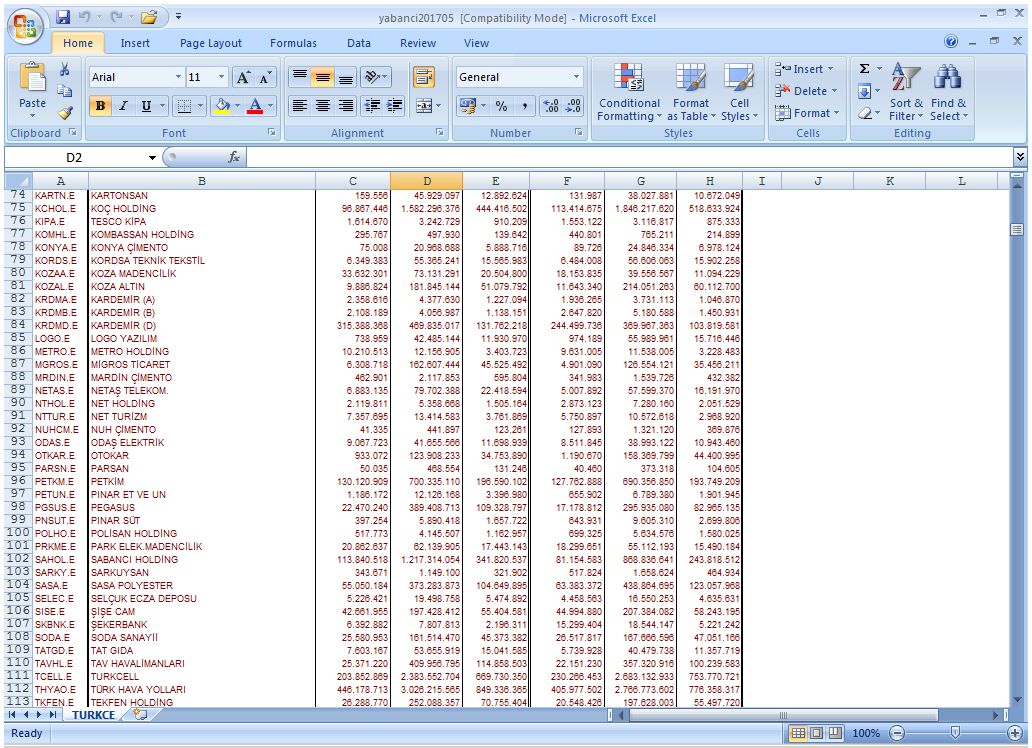The width and height of the screenshot is (1032, 748).
Task: Open the font name dropdown Arial
Action: point(178,77)
